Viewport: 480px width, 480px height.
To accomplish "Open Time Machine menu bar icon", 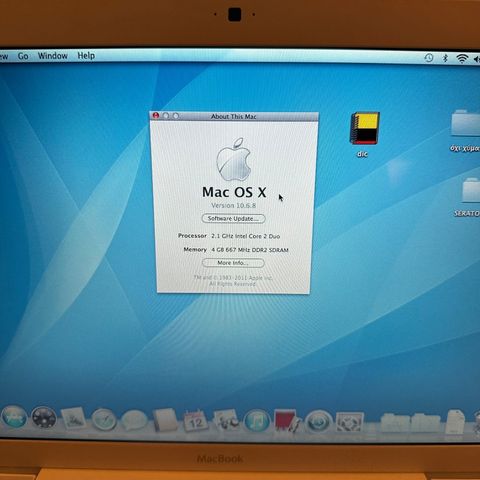I will 429,58.
